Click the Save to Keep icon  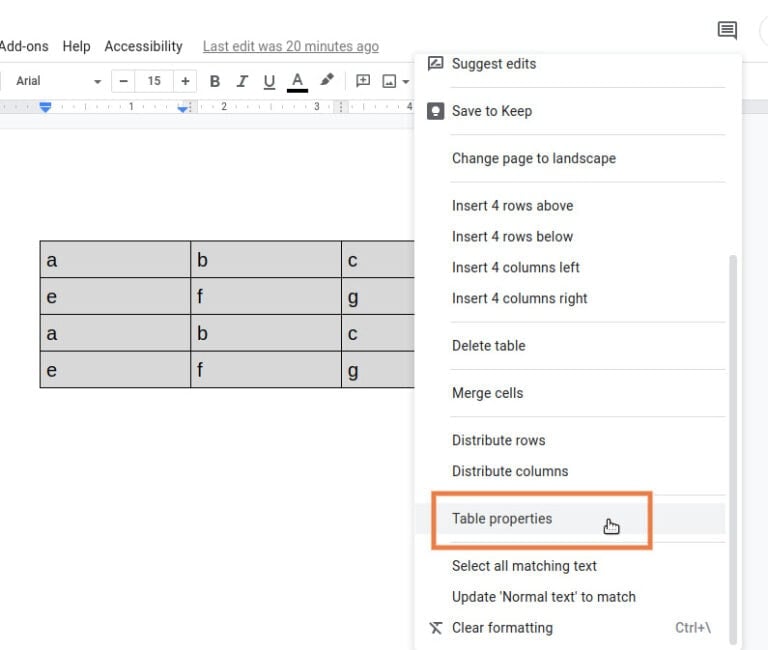(435, 111)
